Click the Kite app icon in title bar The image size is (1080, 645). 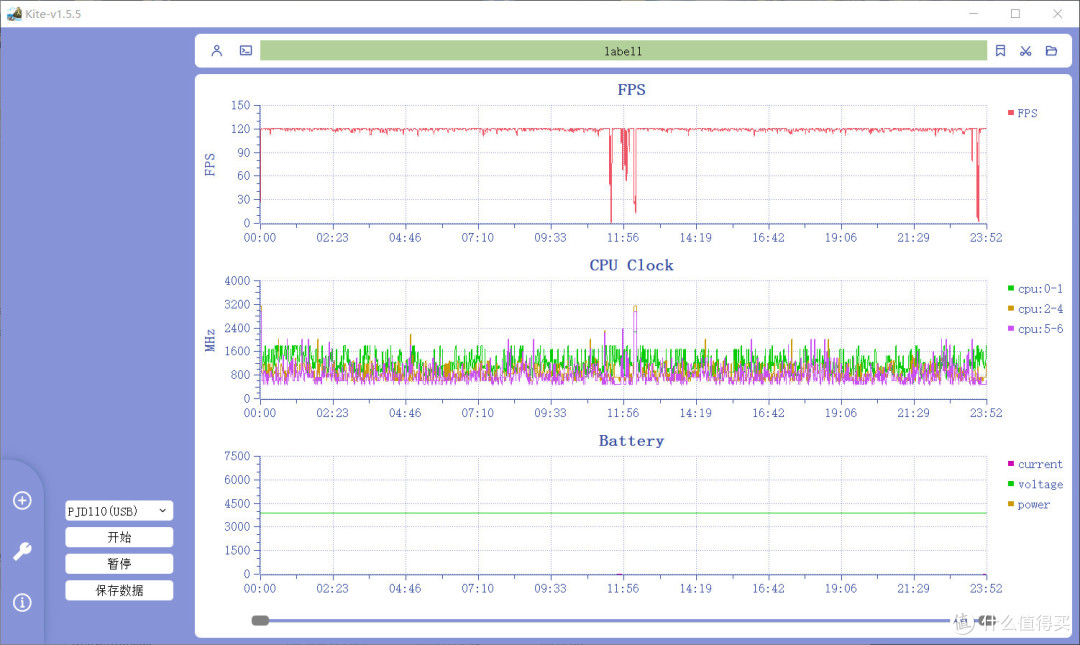point(14,13)
